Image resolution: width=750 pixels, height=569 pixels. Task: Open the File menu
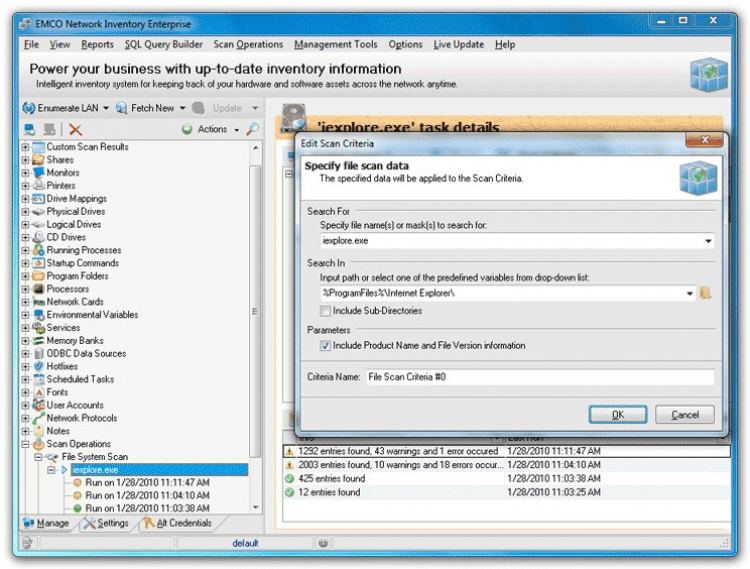pos(32,44)
